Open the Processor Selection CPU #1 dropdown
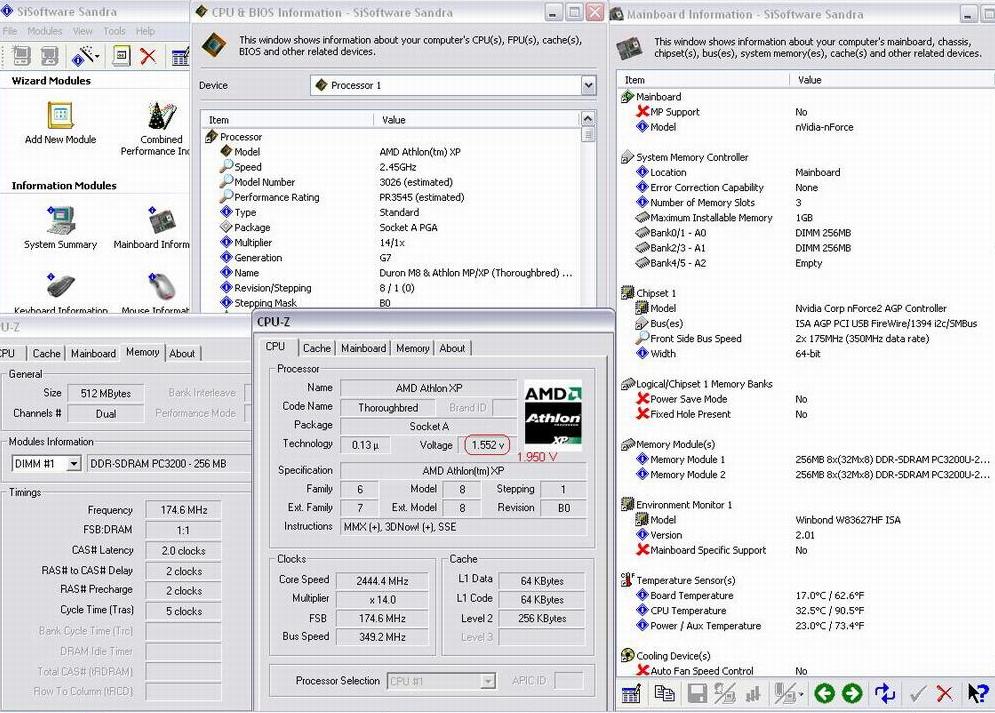This screenshot has height=713, width=995. pos(487,681)
